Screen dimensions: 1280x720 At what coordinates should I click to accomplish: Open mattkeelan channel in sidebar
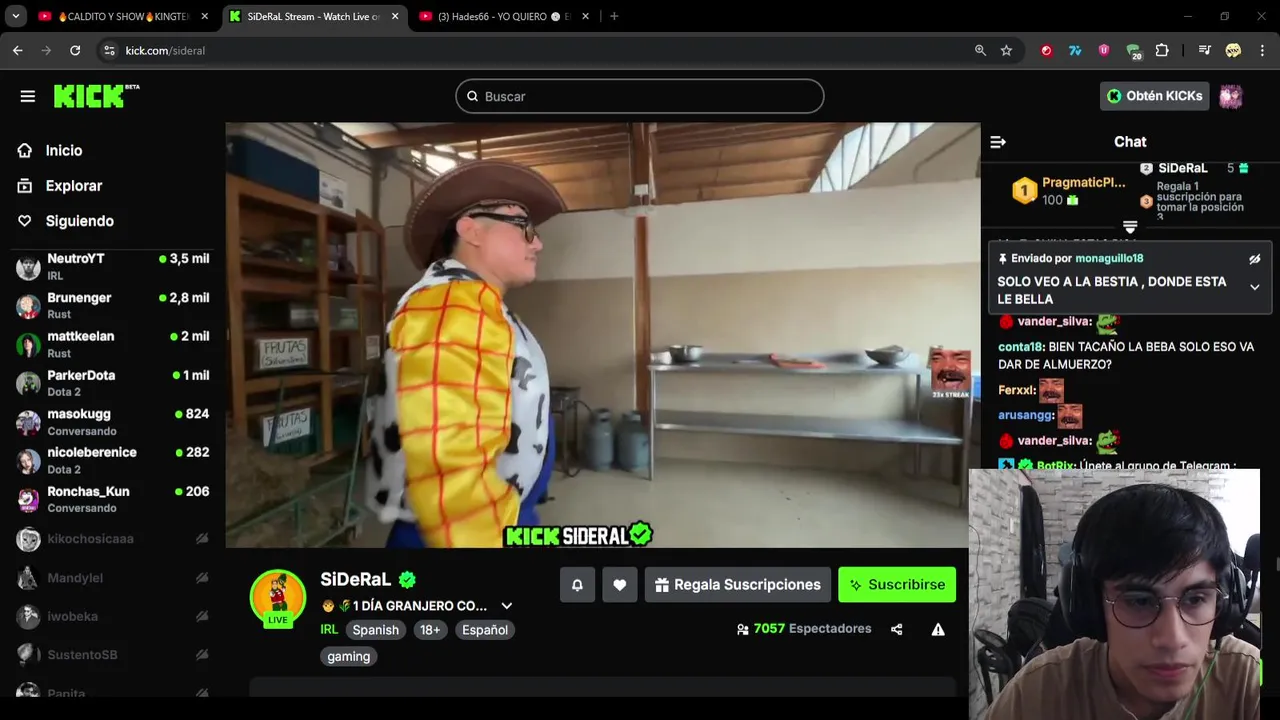tap(113, 344)
